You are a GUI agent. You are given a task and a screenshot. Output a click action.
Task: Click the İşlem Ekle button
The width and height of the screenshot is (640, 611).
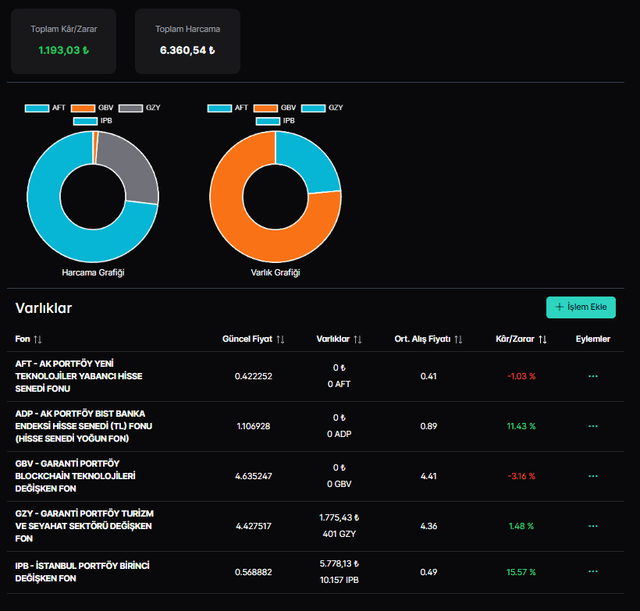tap(581, 307)
